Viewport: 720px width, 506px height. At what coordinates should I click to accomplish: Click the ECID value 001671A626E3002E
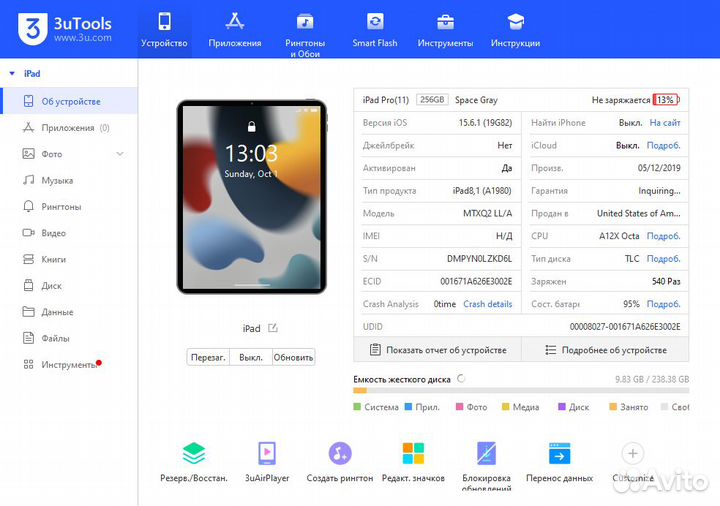point(476,281)
